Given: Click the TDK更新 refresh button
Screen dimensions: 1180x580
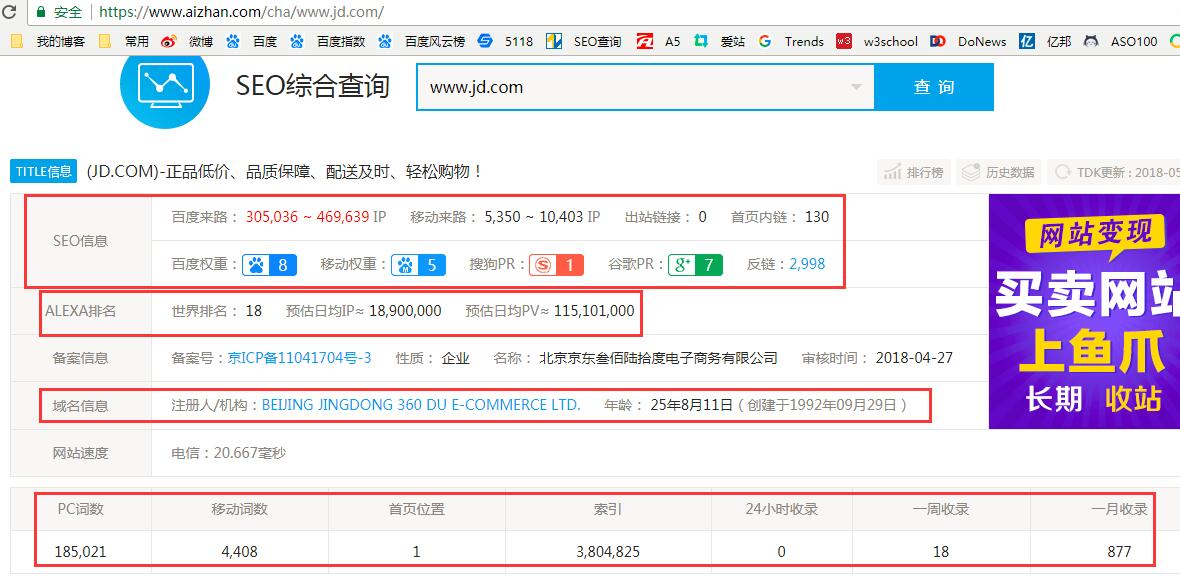Looking at the screenshot, I should 1114,172.
